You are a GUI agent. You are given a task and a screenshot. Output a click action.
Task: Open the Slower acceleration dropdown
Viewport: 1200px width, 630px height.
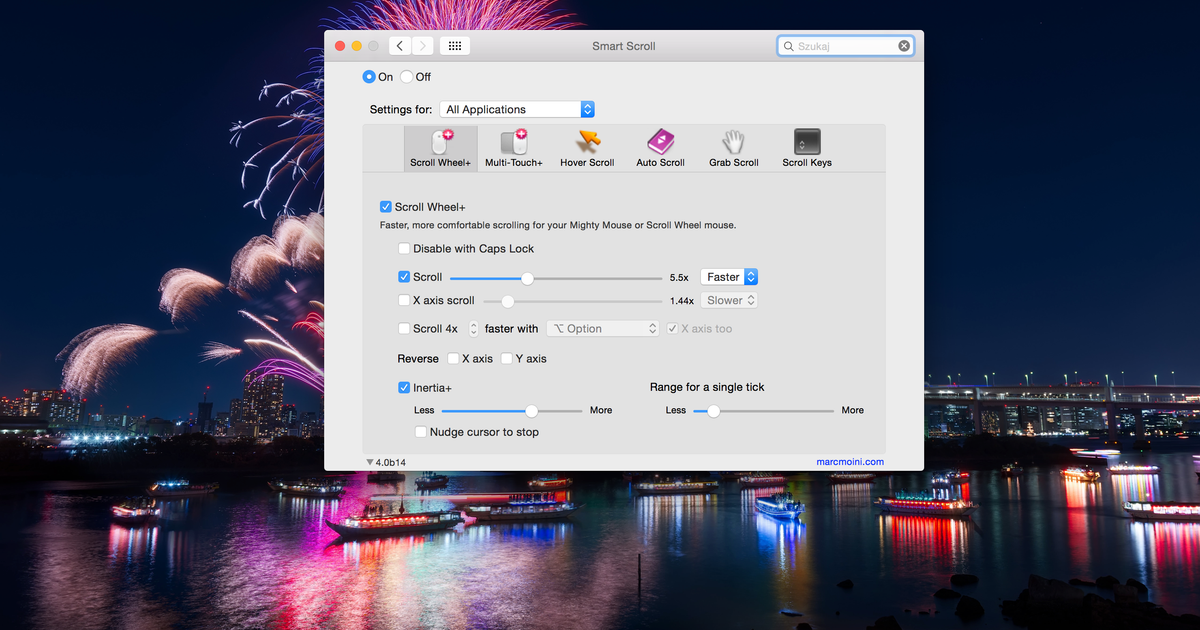point(729,300)
